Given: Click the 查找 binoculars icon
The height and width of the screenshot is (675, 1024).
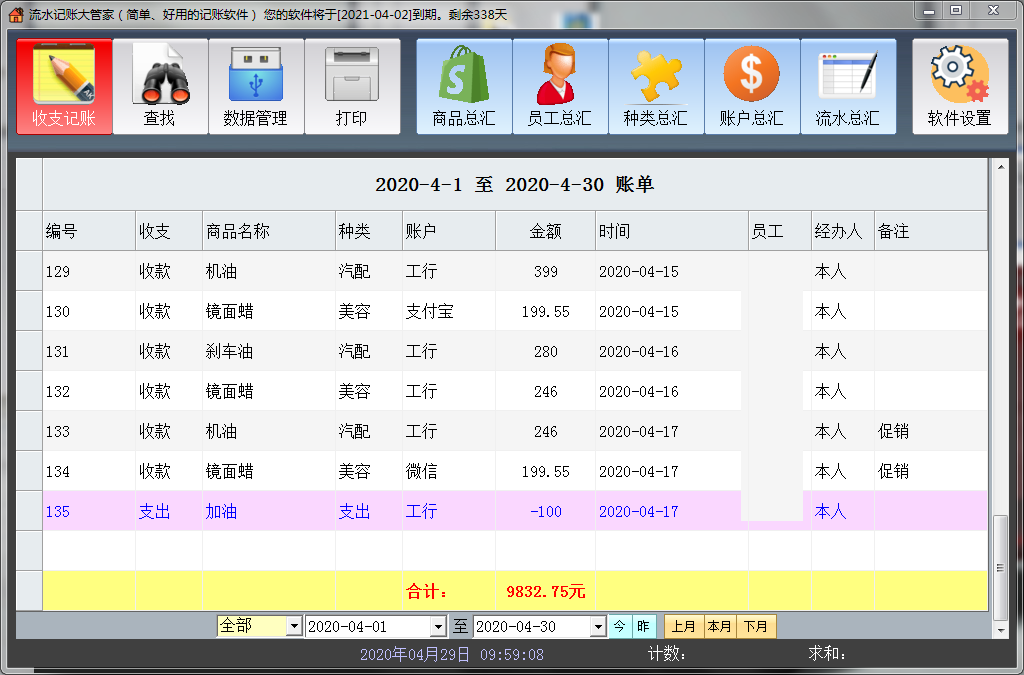Looking at the screenshot, I should [160, 86].
